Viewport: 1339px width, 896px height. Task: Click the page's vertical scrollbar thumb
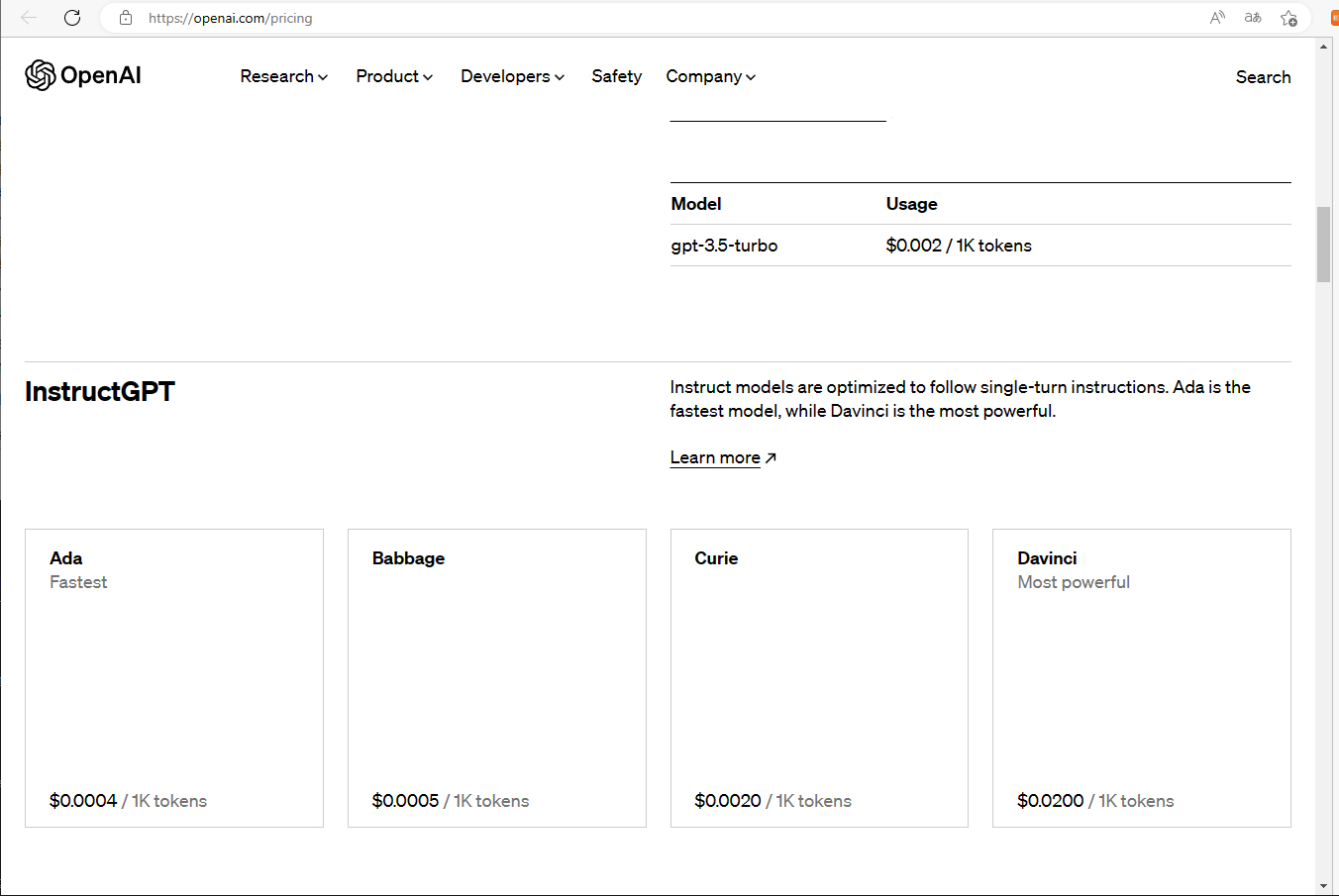point(1323,245)
